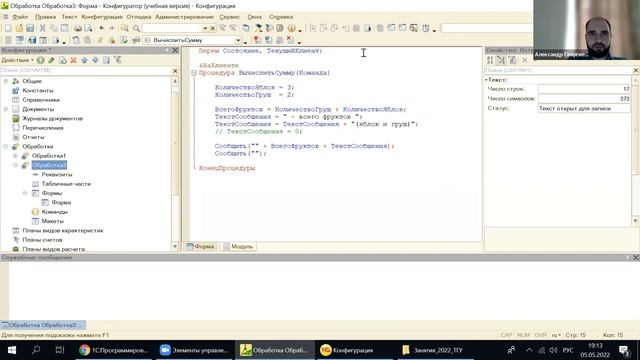The image size is (640, 360).
Task: Open the Администрирование menu
Action: tap(184, 17)
